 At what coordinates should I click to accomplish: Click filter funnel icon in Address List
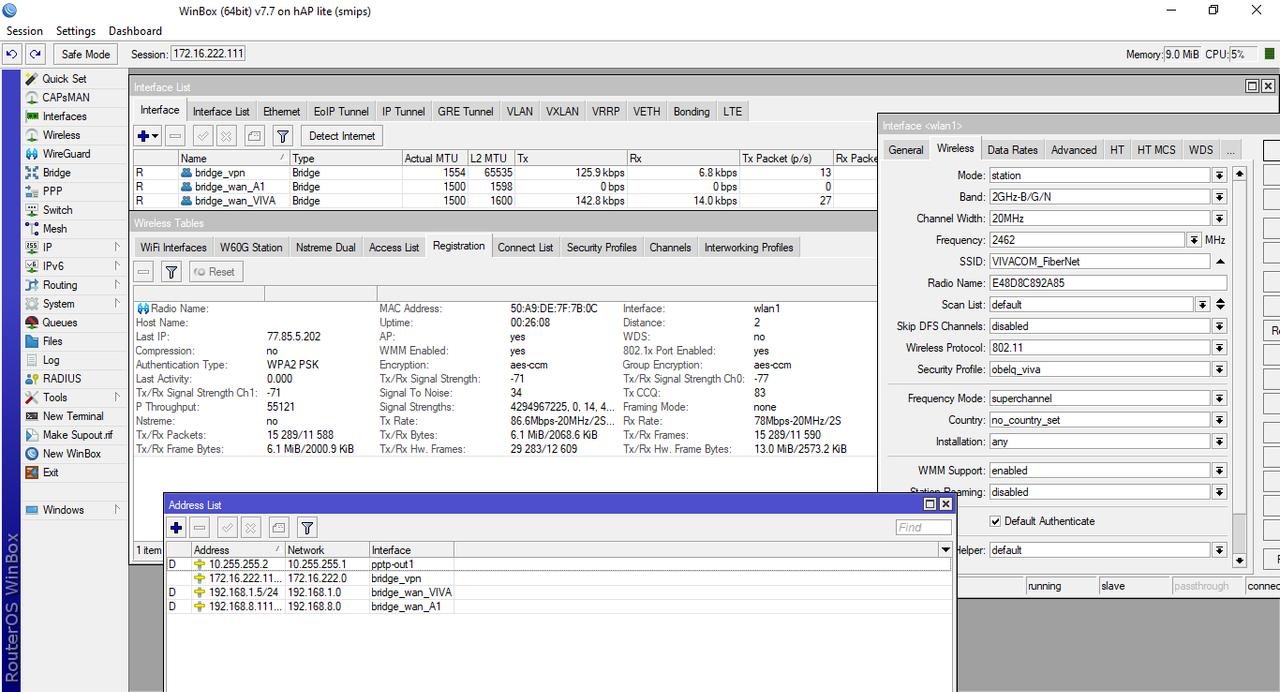[307, 527]
